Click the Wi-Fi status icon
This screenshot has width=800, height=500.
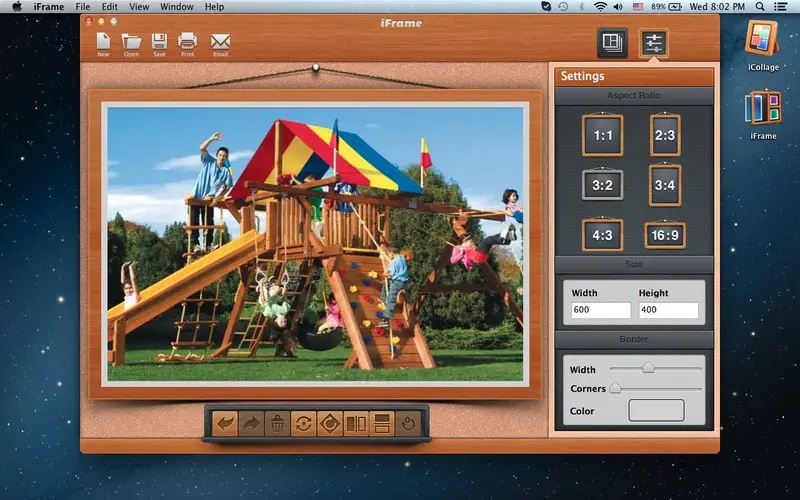click(x=600, y=7)
